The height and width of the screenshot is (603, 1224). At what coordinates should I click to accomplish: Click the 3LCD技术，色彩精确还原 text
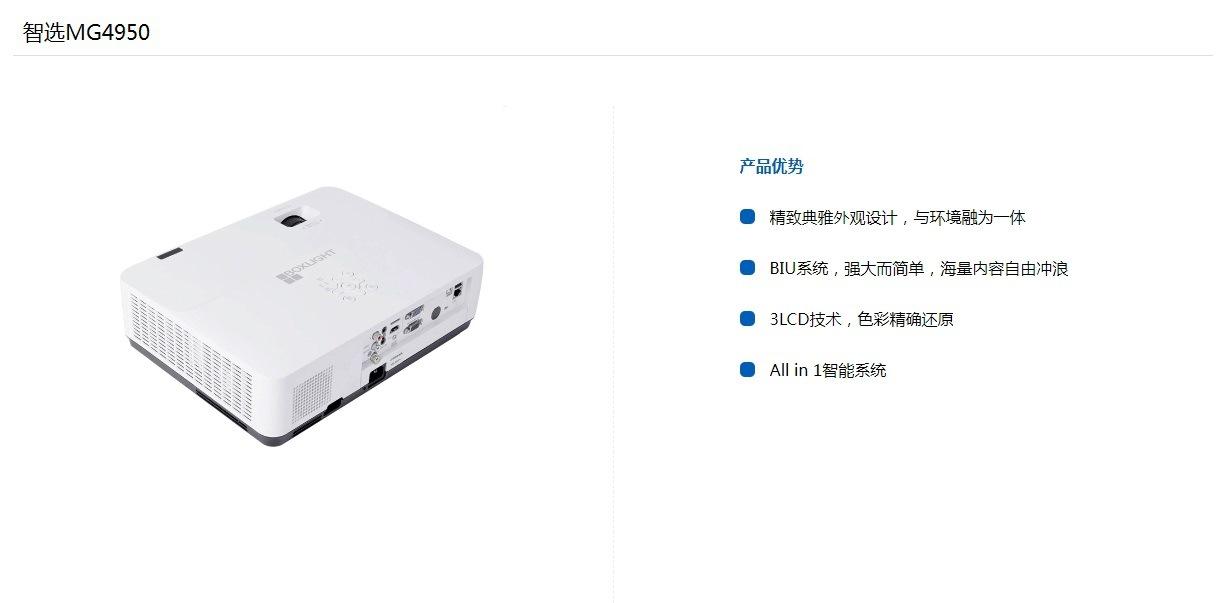(x=861, y=319)
